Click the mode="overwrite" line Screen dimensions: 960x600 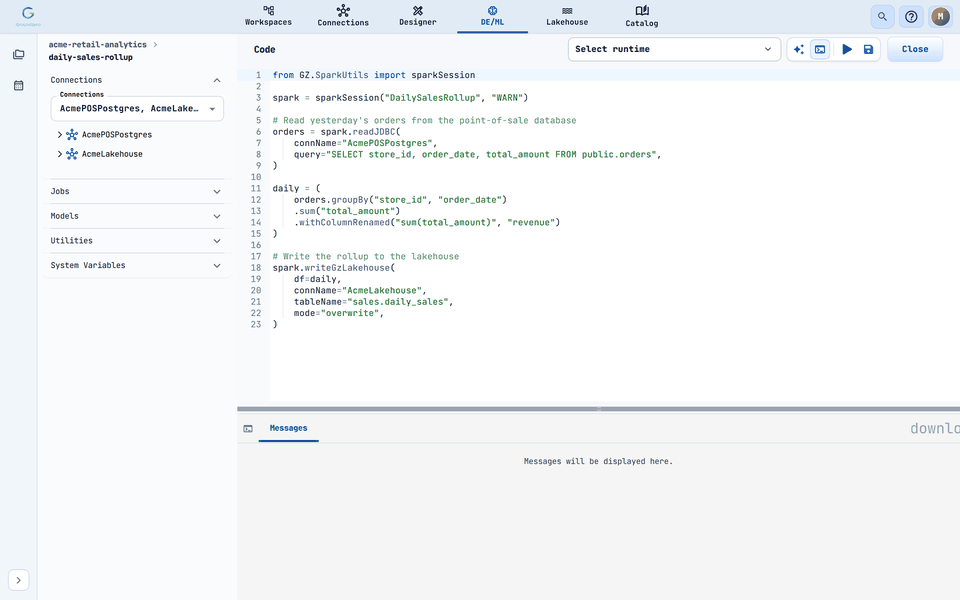pos(339,313)
